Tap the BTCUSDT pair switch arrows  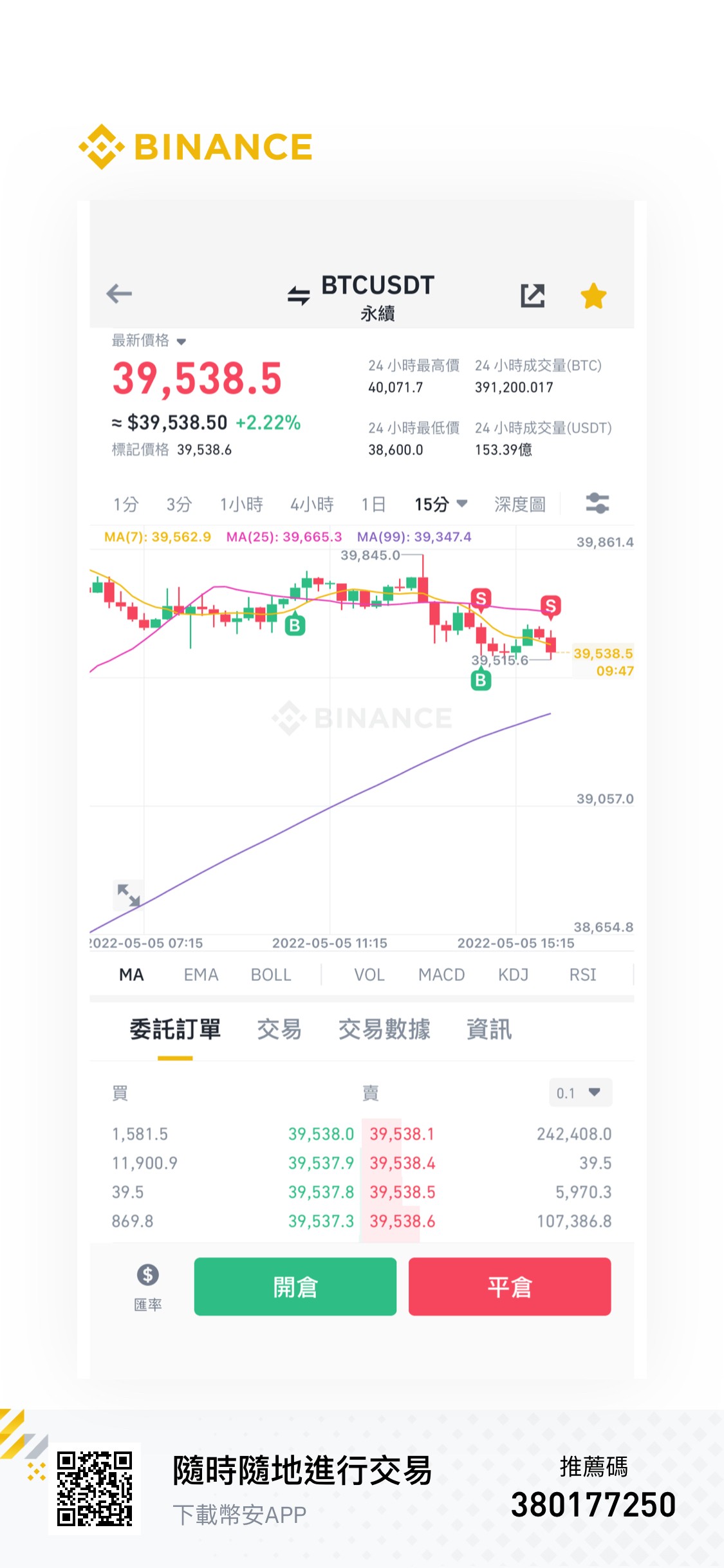(x=299, y=295)
